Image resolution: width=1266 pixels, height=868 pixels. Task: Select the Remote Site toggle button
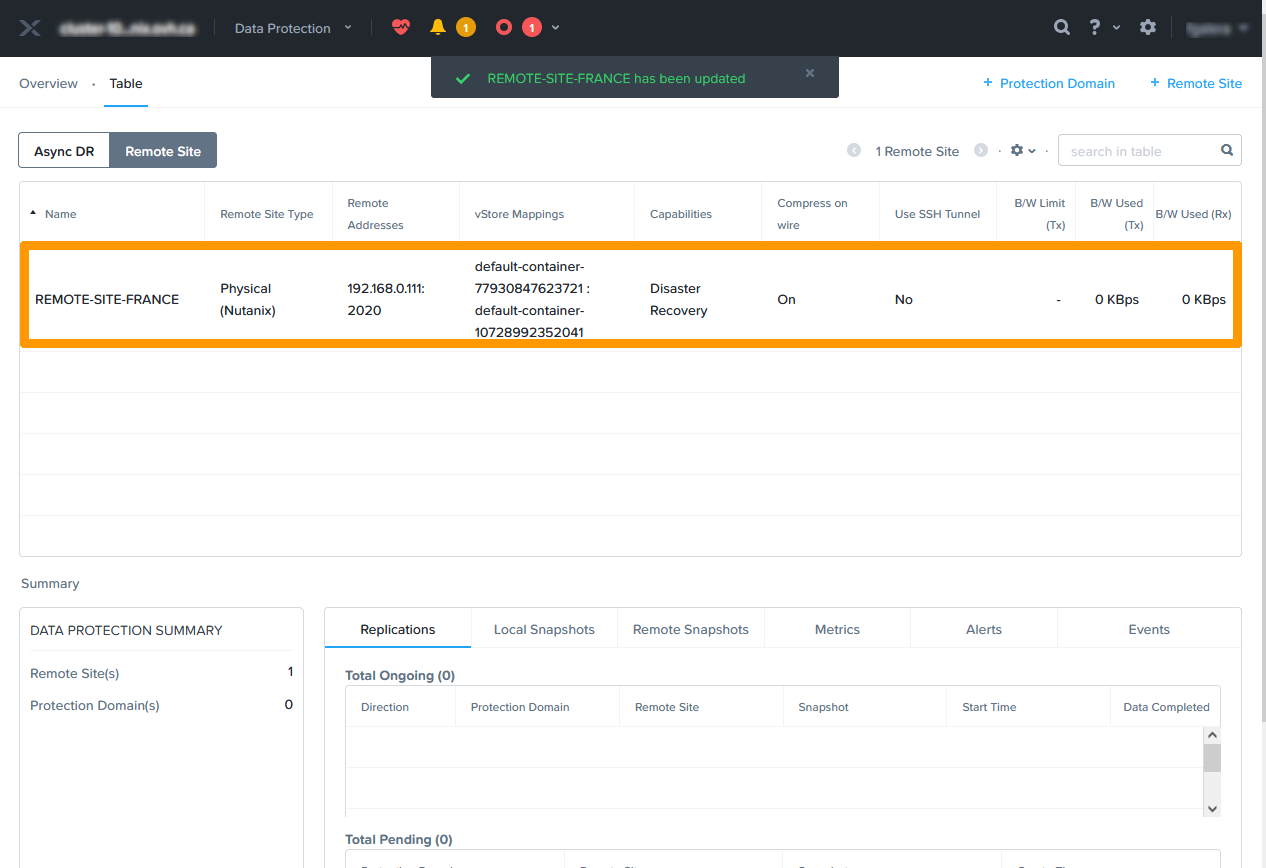pyautogui.click(x=163, y=151)
